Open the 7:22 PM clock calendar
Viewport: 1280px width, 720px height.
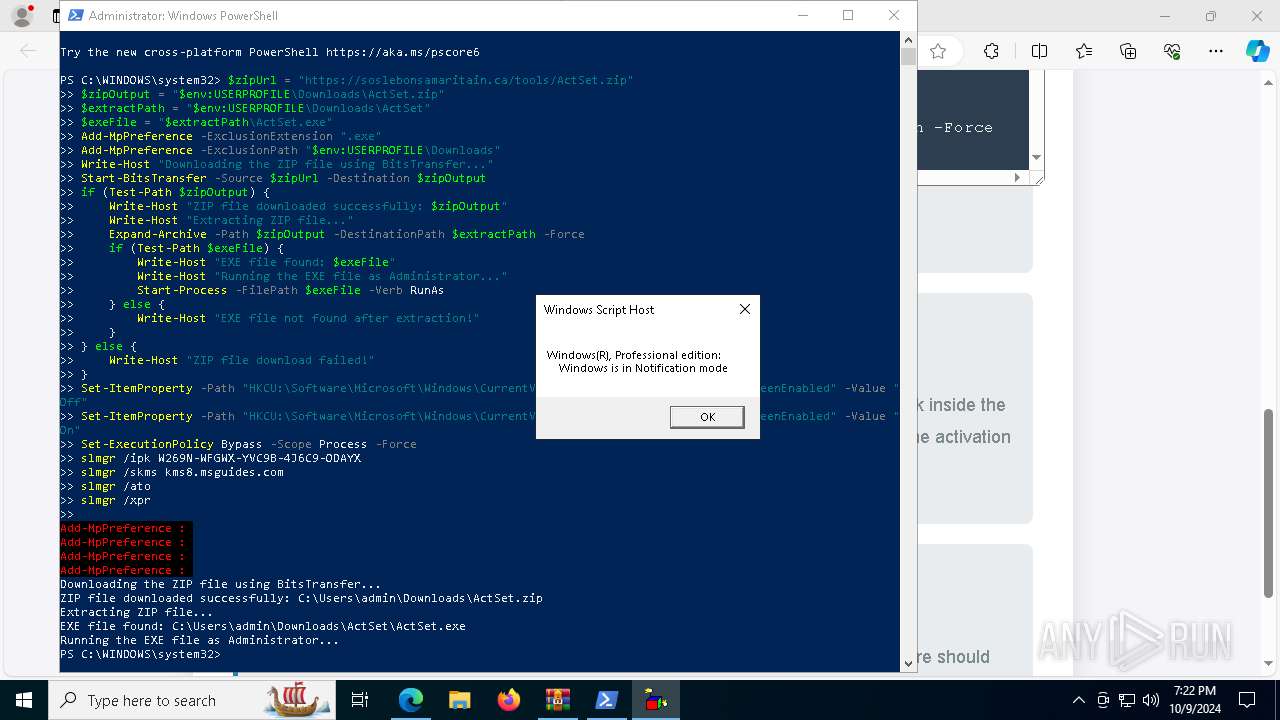tap(1194, 700)
